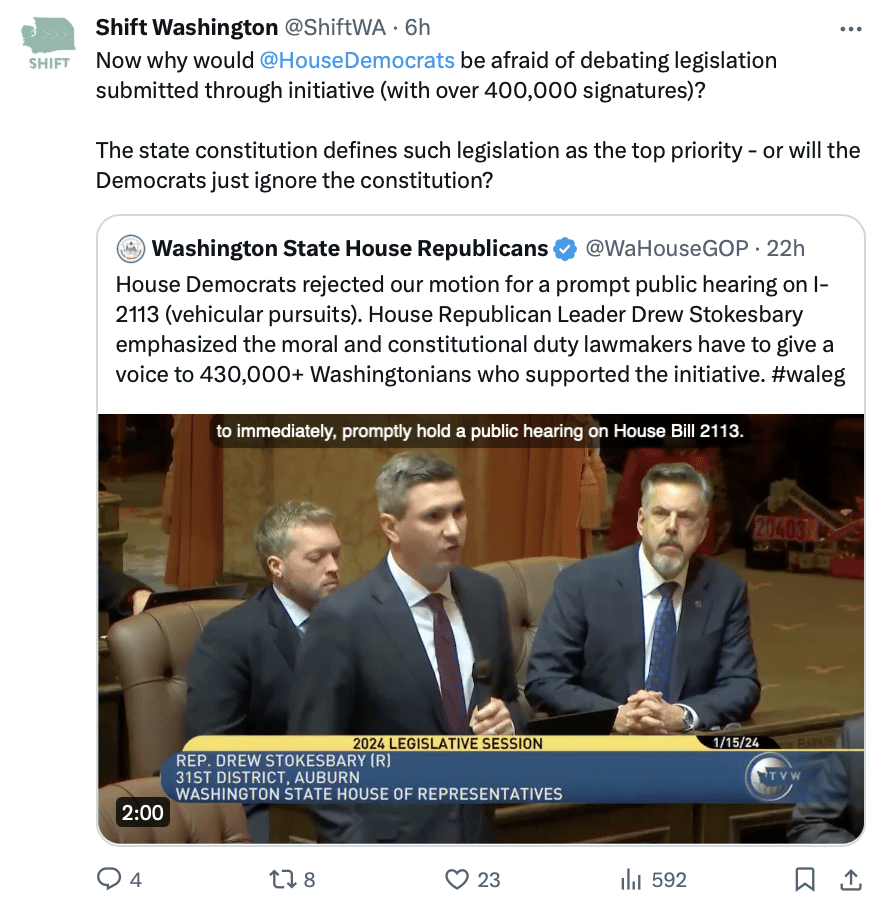Open the share upload icon
872x908 pixels.
click(x=850, y=879)
